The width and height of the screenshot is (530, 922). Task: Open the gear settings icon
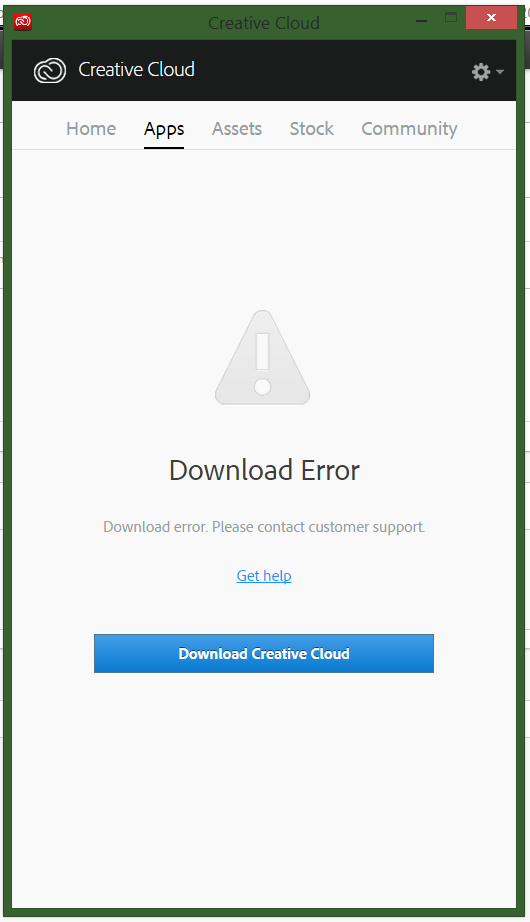[481, 72]
